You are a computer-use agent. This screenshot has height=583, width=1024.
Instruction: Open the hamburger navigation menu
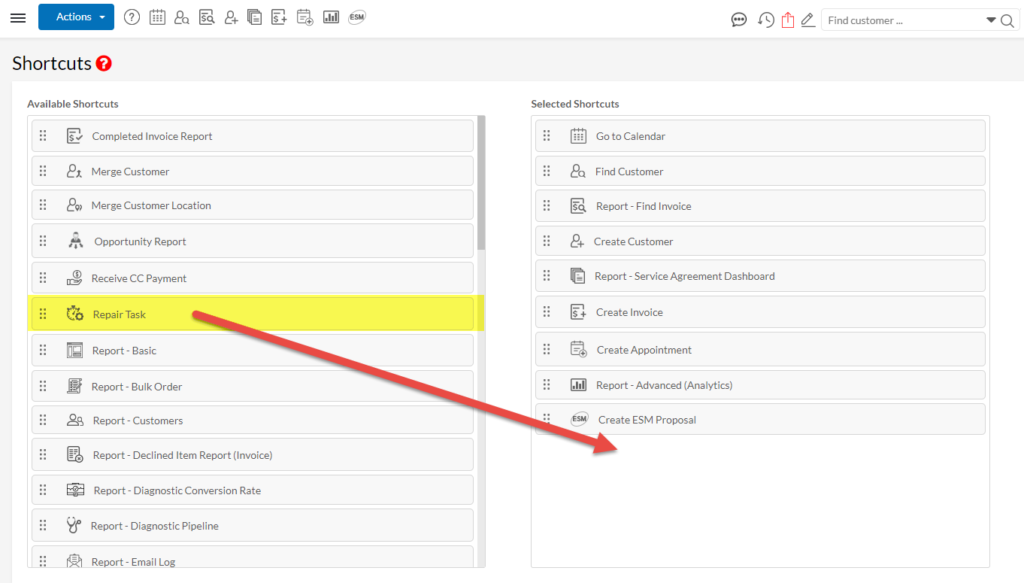18,16
